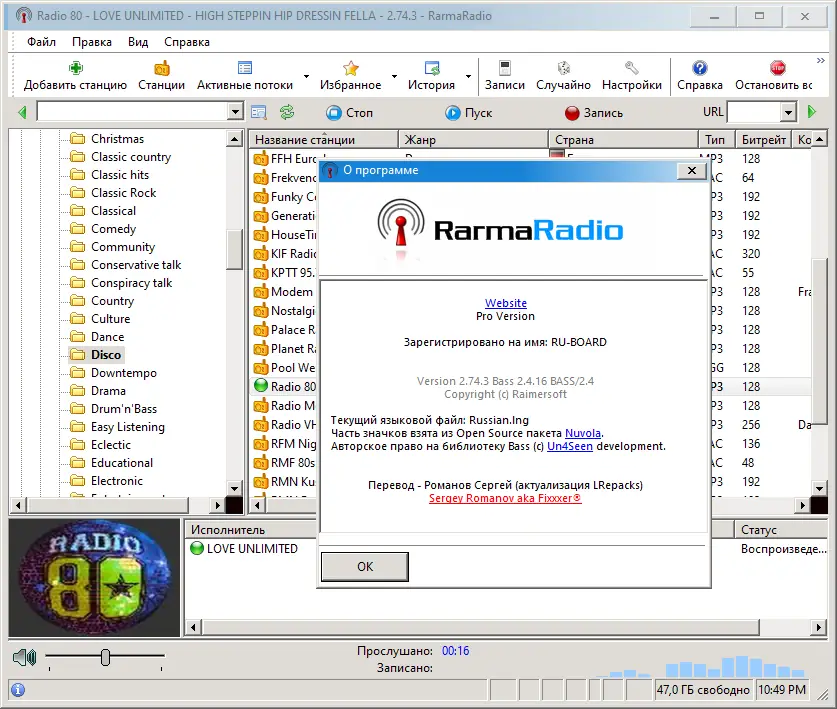Select the Comedy genre folder
Screen dimensions: 837x709
coord(104,229)
